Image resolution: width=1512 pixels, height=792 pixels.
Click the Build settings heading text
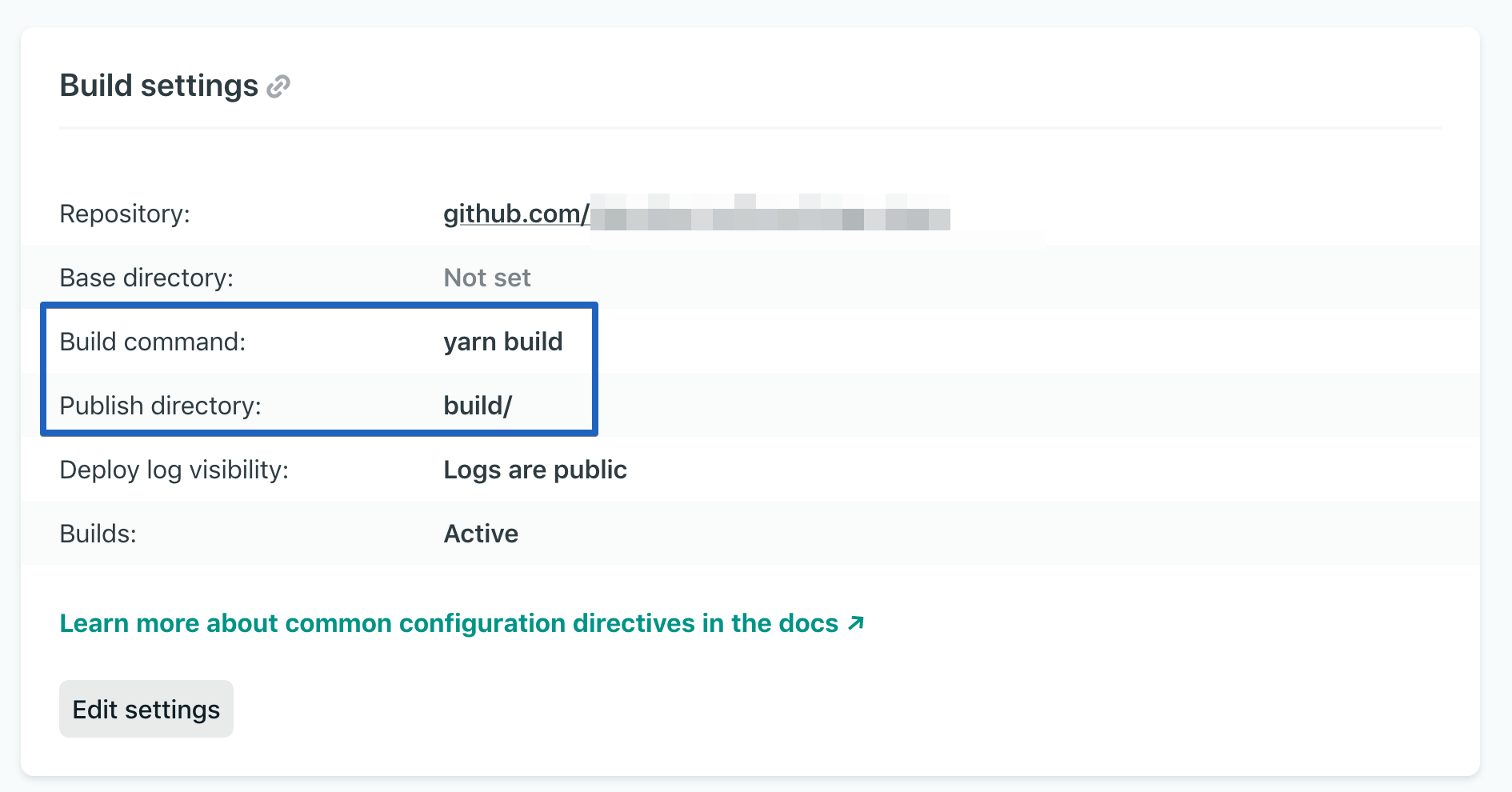[x=157, y=85]
